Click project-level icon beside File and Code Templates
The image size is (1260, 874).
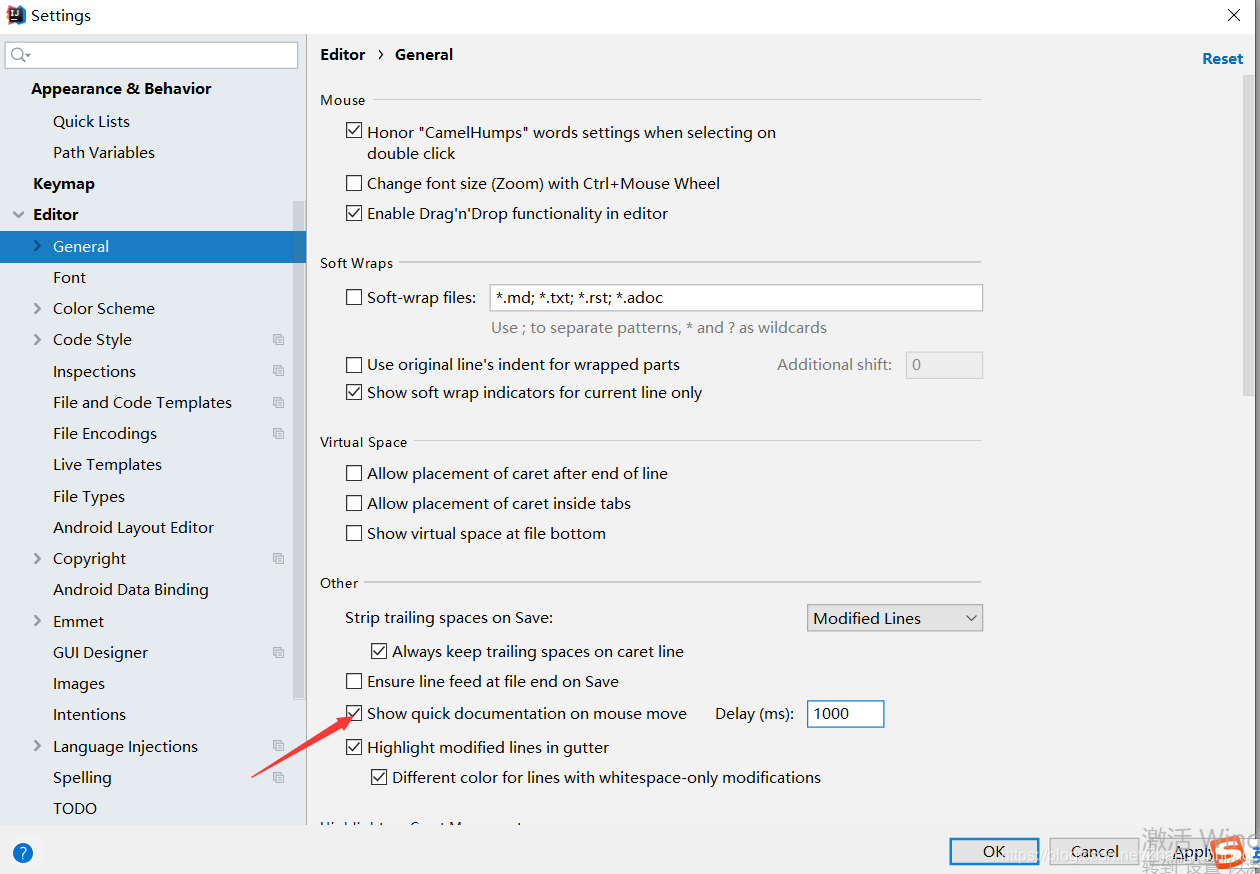(x=279, y=402)
